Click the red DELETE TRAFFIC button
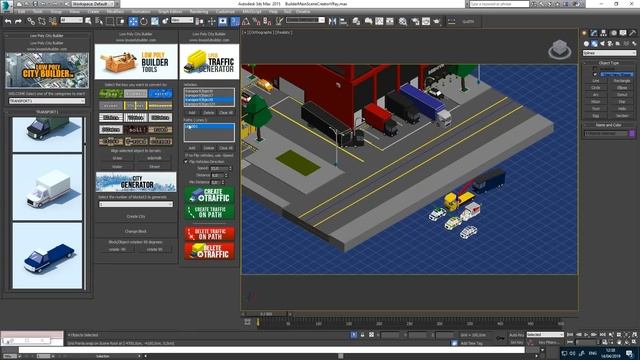This screenshot has width=640, height=360. tap(209, 251)
